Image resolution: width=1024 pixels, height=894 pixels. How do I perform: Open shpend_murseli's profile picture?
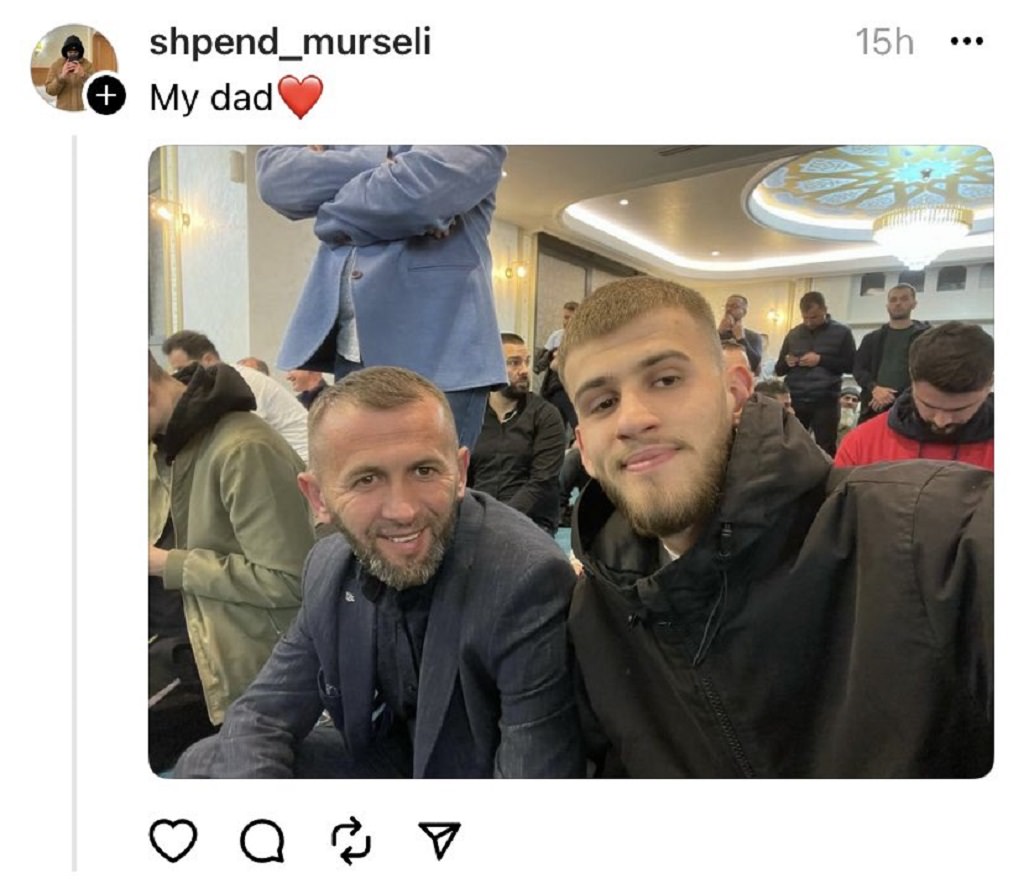(x=72, y=67)
